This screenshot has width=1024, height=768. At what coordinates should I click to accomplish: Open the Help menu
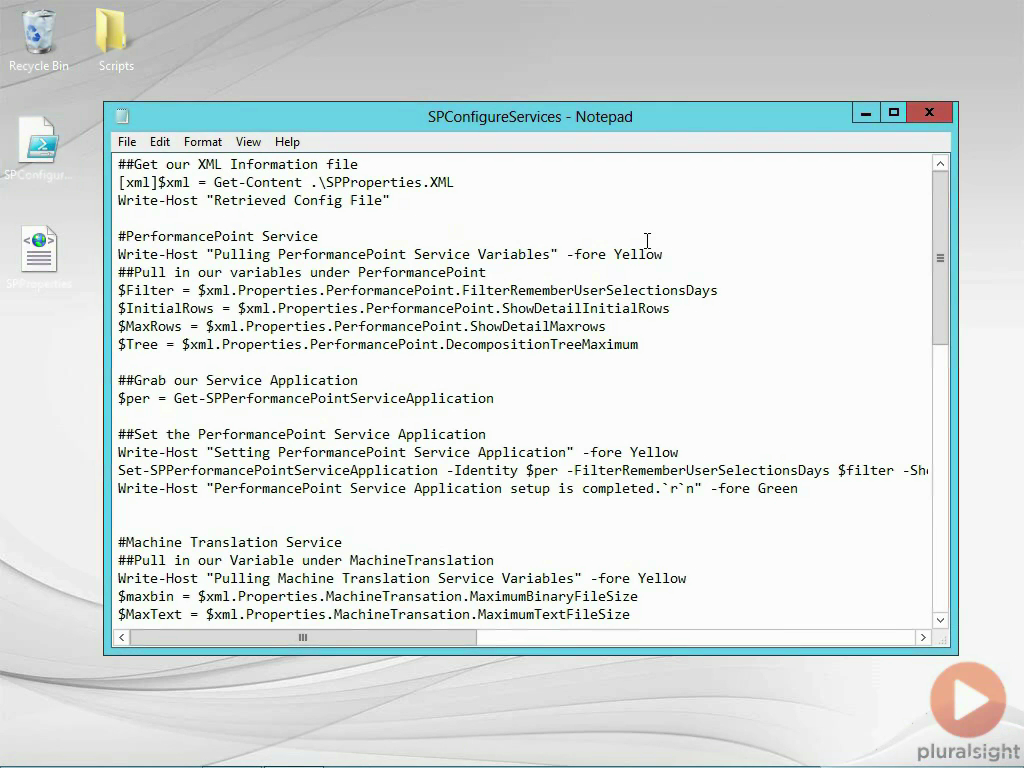(x=287, y=142)
